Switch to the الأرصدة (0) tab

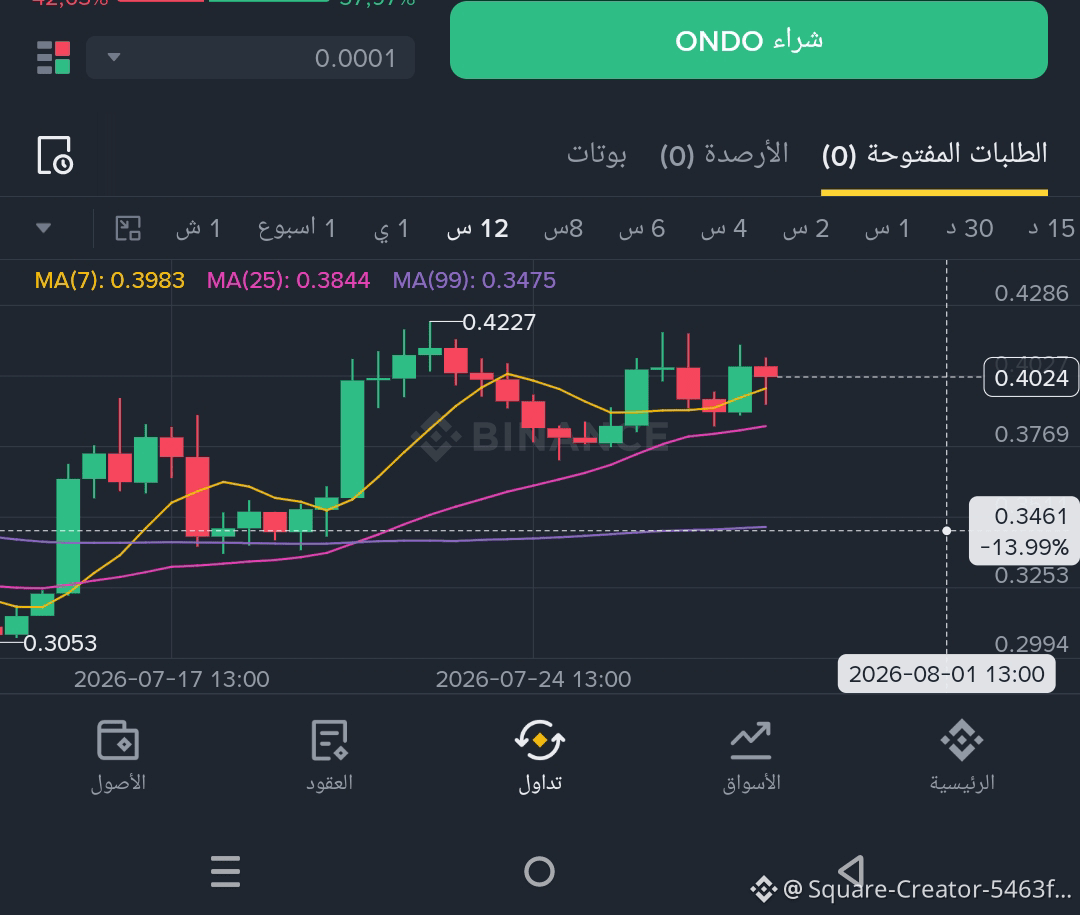(724, 154)
